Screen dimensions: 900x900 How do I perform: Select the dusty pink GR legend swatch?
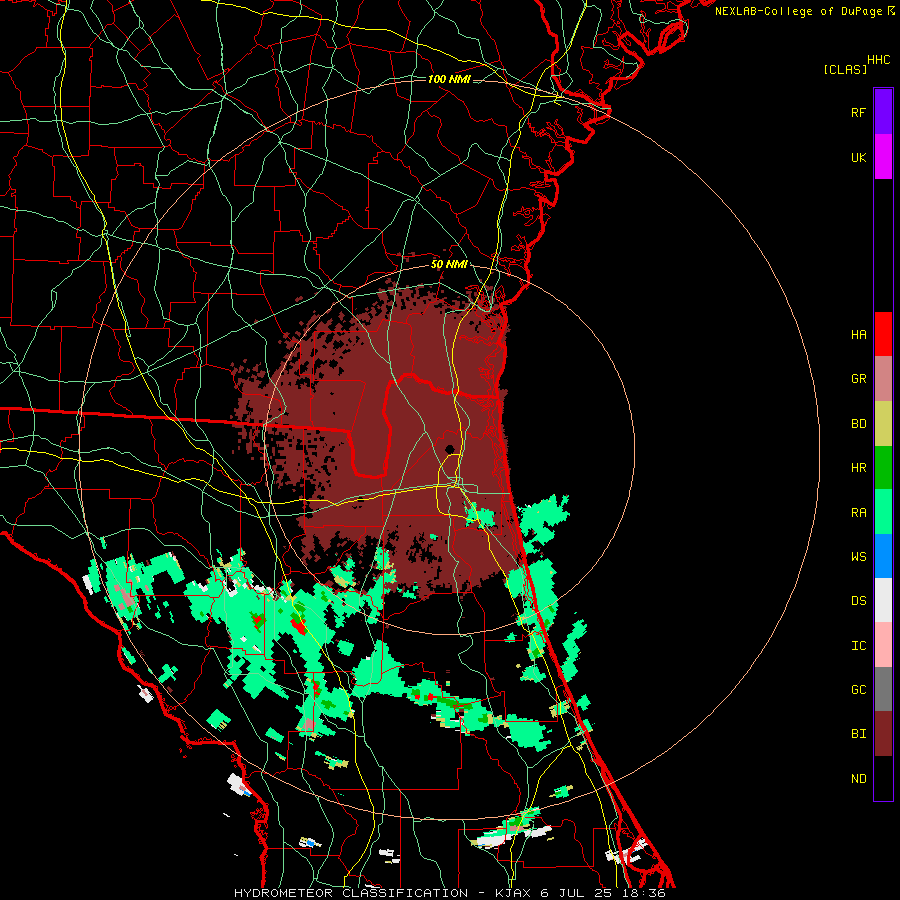pyautogui.click(x=883, y=379)
